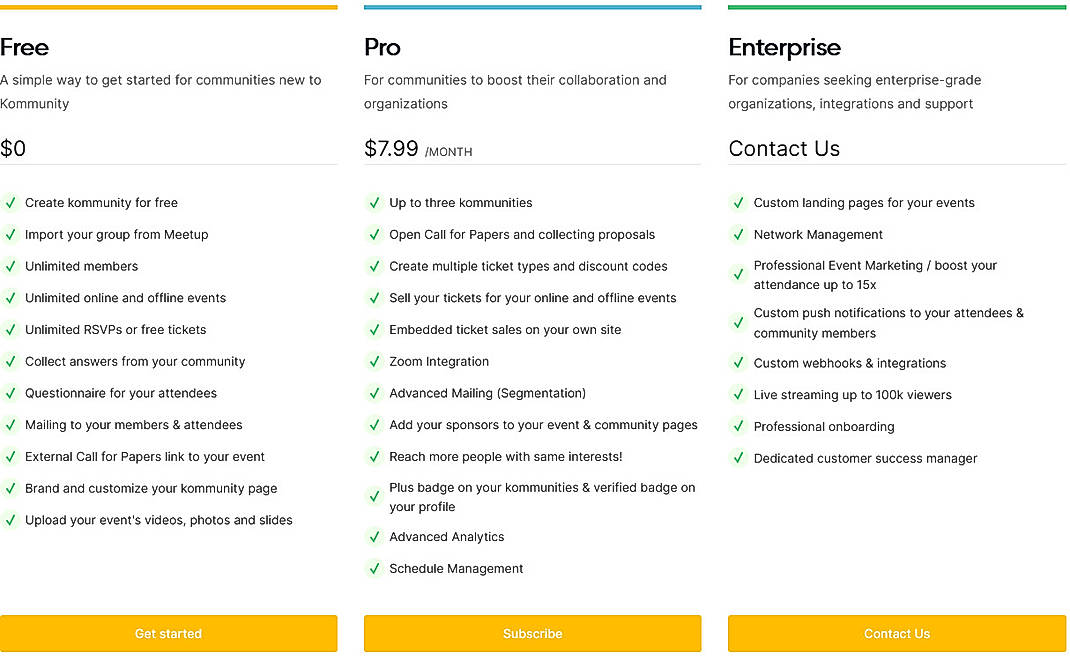
Task: Click the checkmark near Custom webhooks & integrations
Action: click(x=737, y=363)
